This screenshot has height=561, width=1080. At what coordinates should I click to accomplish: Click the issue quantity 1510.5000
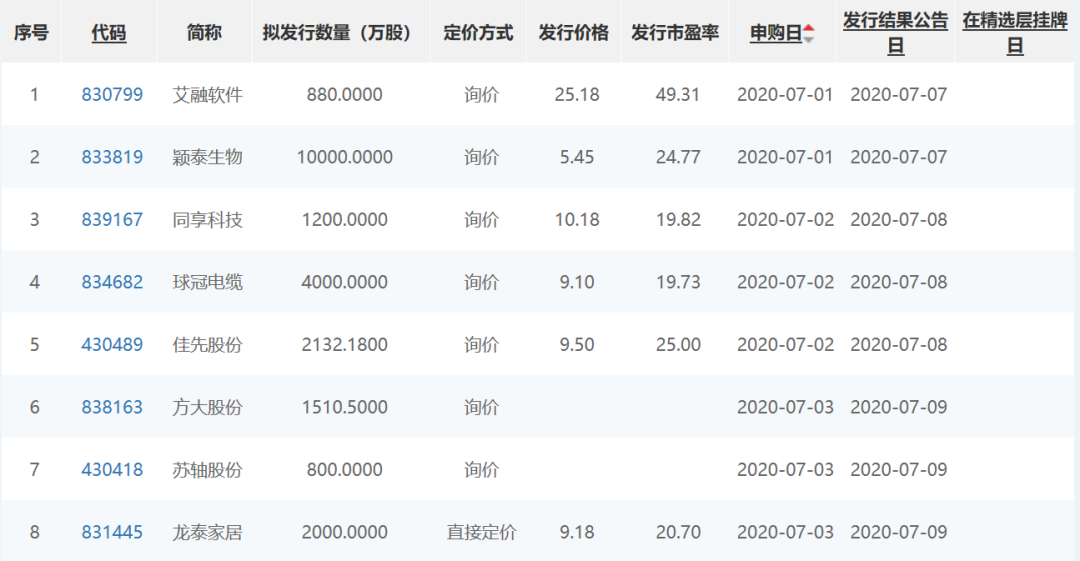[344, 407]
